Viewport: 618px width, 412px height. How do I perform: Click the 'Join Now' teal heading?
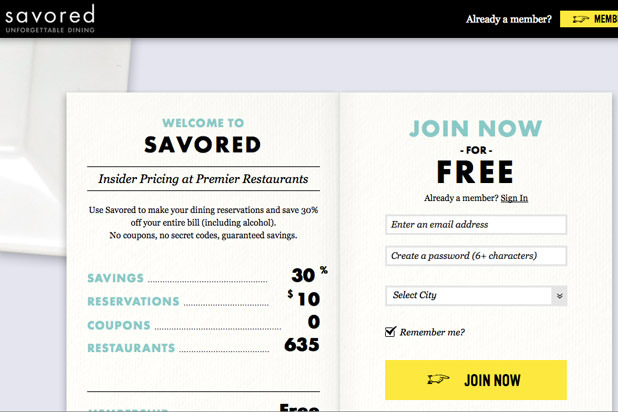click(x=476, y=129)
